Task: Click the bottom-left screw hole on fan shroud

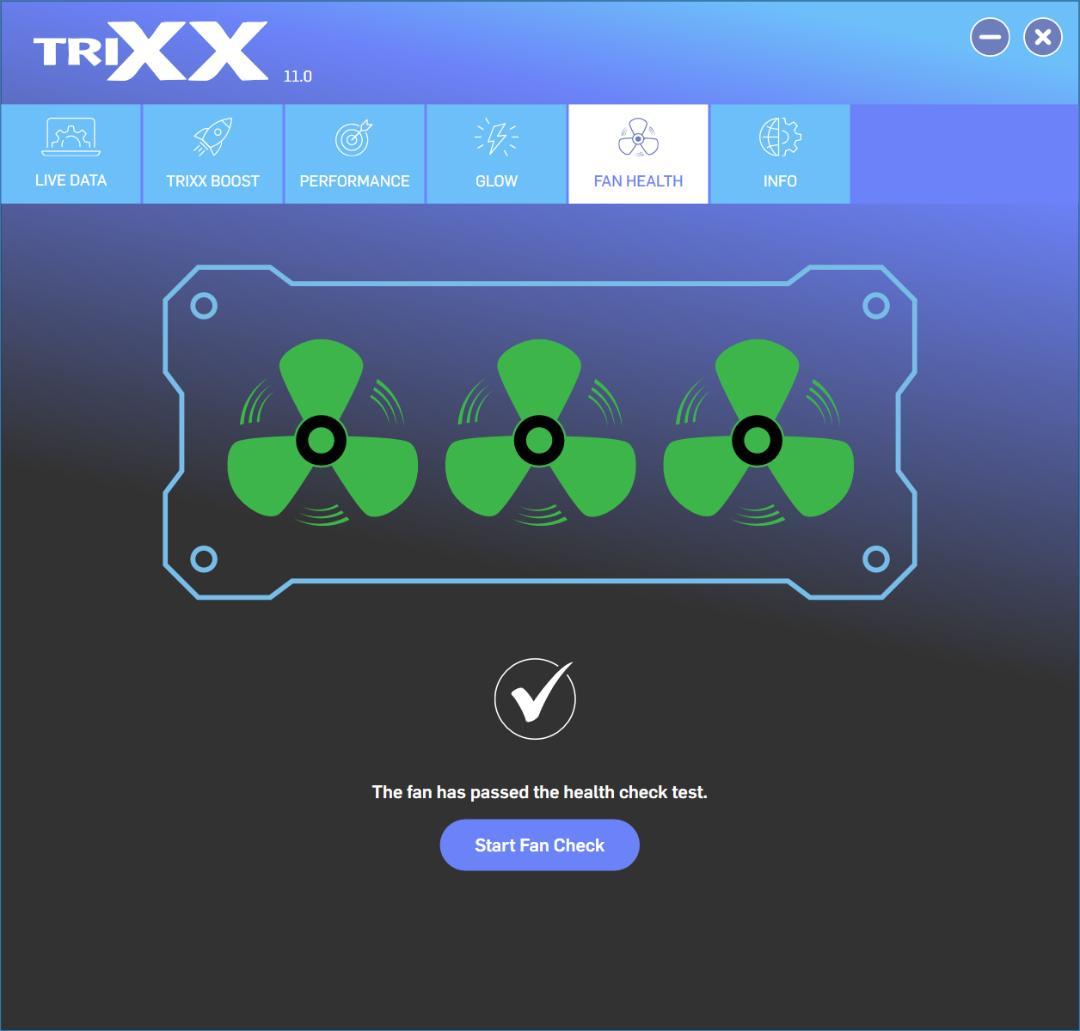Action: [204, 559]
